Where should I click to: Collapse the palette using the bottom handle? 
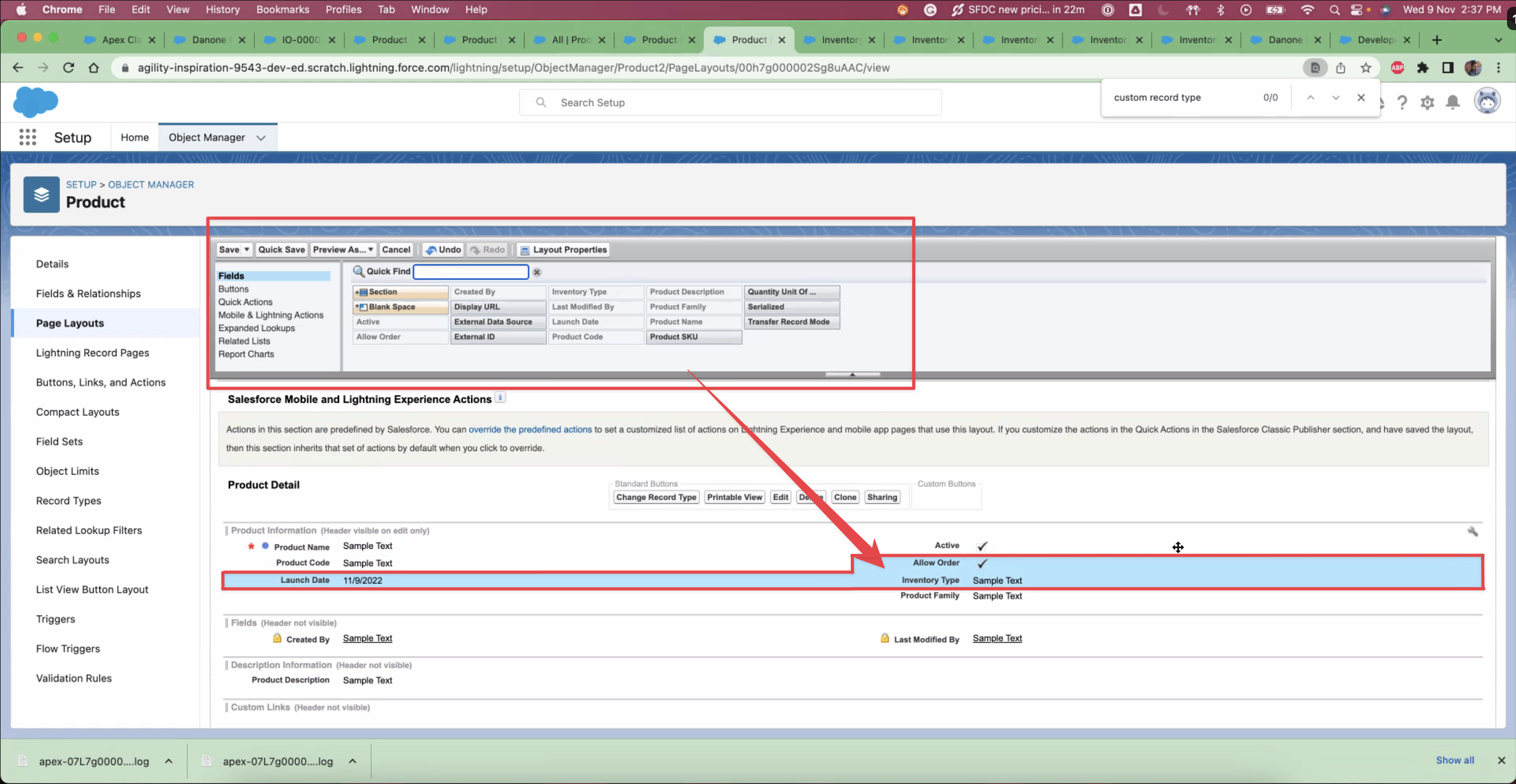[x=852, y=374]
